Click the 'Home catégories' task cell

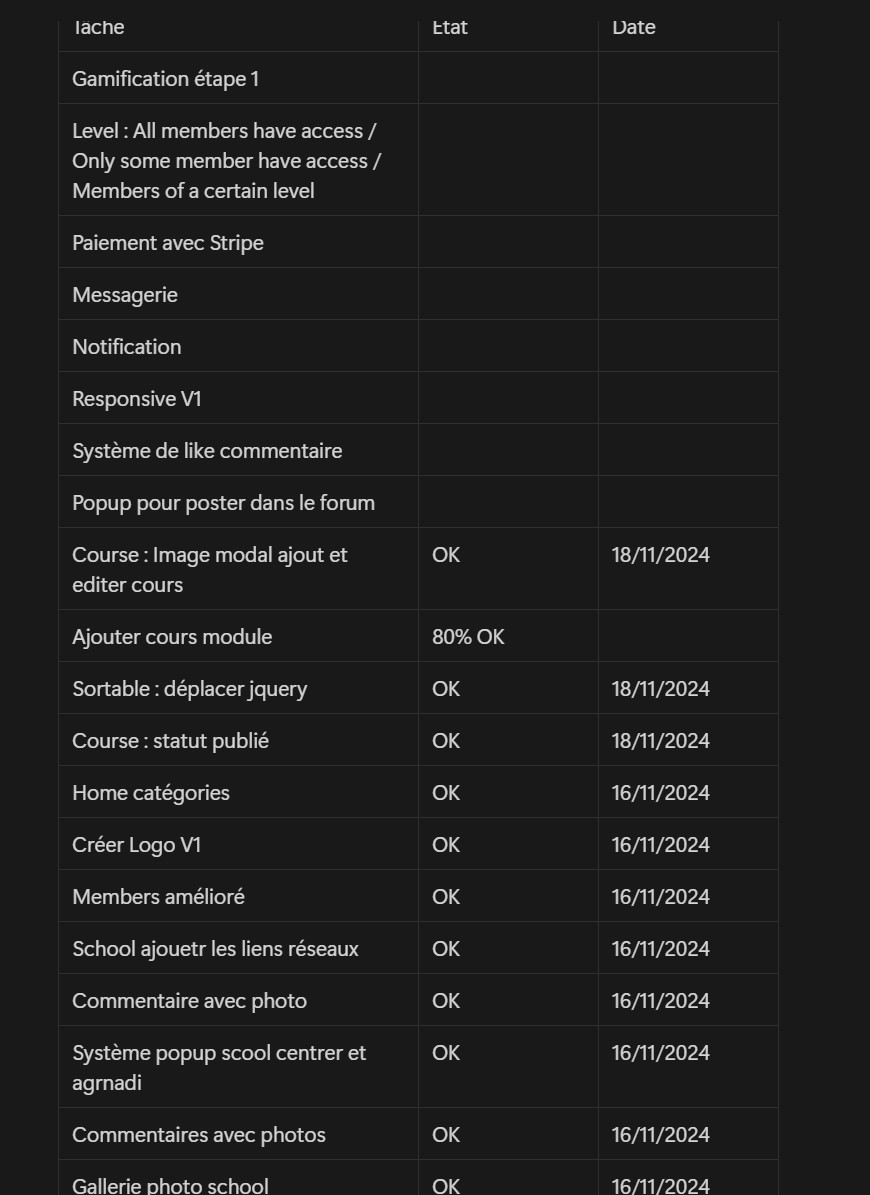(238, 792)
